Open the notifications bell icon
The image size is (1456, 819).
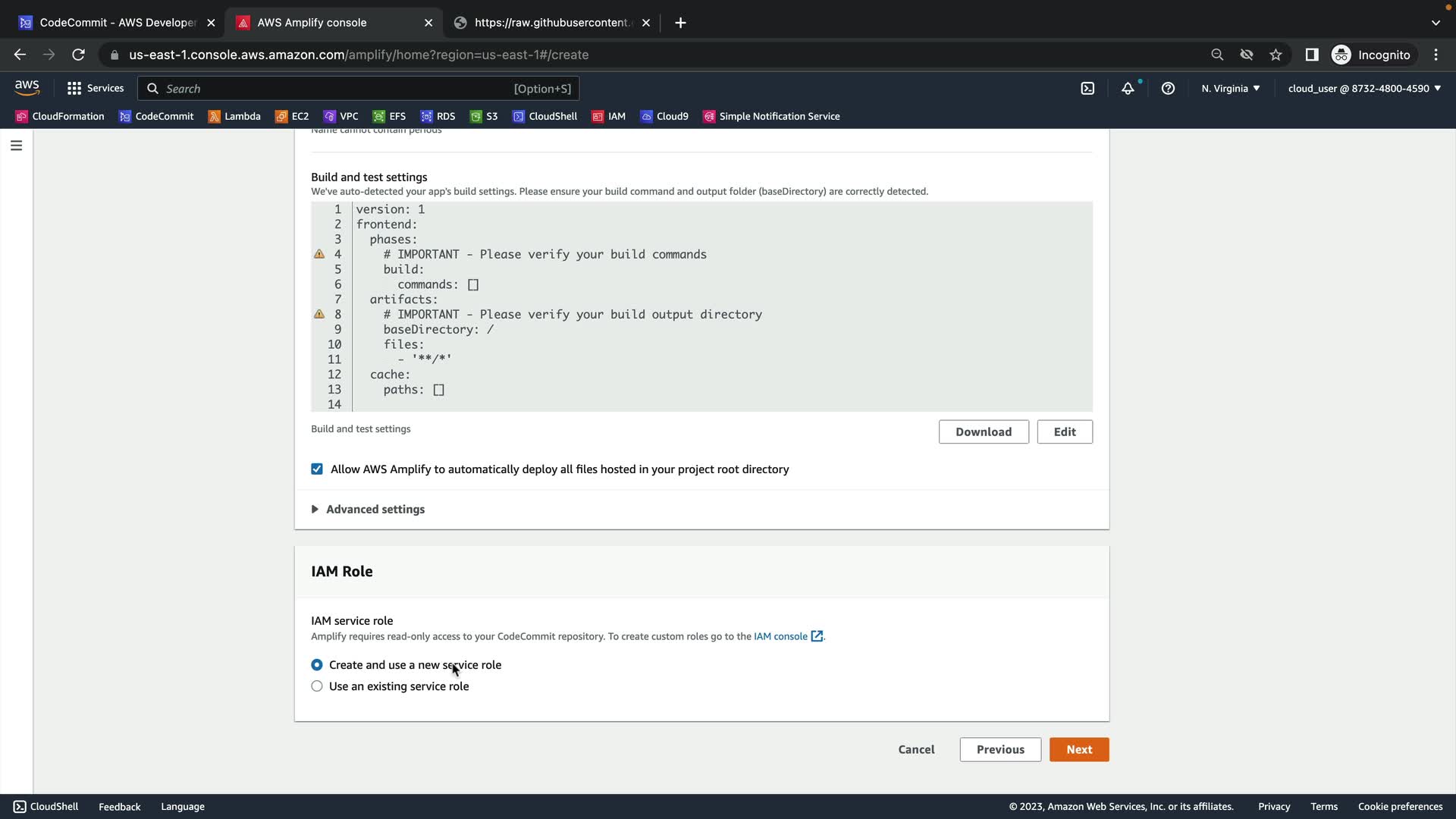pyautogui.click(x=1128, y=89)
